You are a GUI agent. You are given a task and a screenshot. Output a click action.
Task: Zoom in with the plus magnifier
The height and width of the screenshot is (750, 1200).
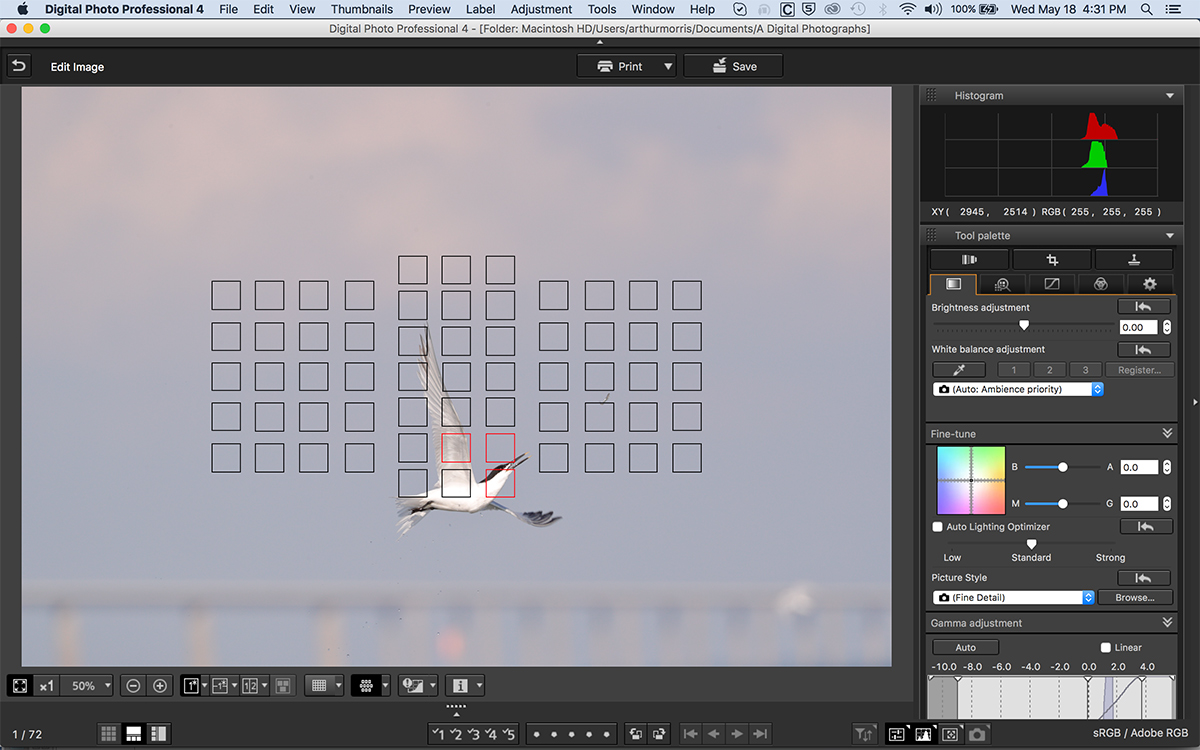[x=159, y=686]
